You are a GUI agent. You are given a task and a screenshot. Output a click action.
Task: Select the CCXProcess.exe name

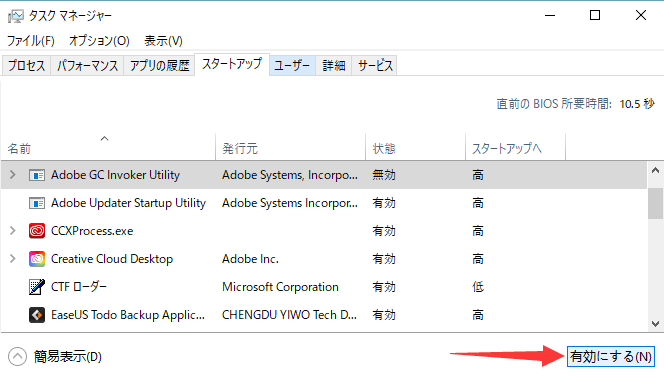(x=92, y=231)
